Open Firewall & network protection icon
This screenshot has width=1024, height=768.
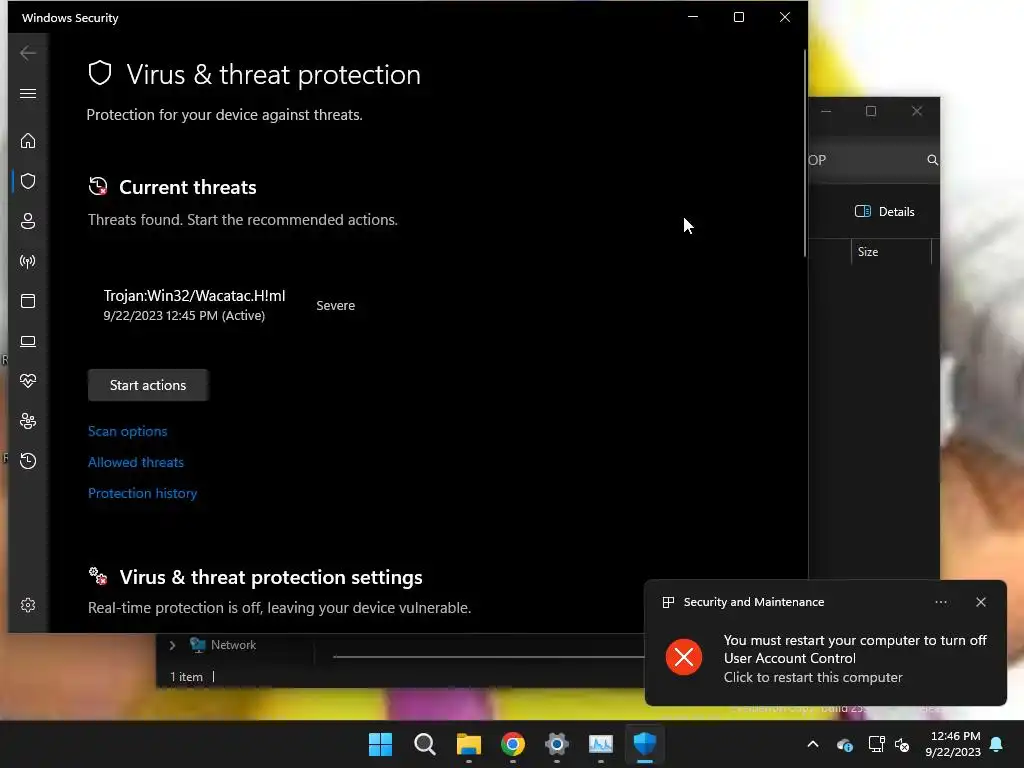coord(27,261)
